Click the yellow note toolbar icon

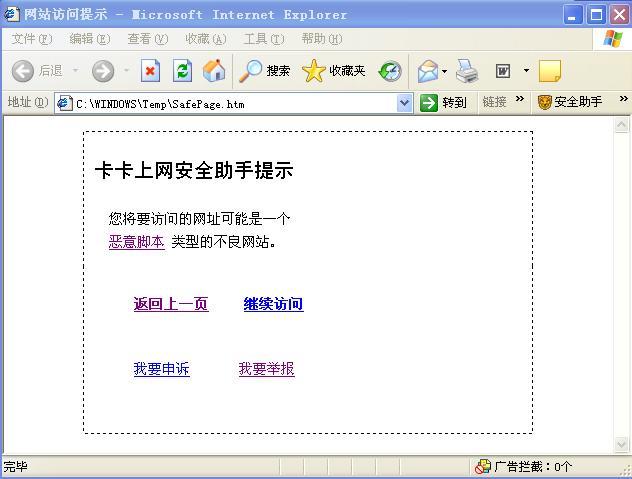pyautogui.click(x=550, y=71)
